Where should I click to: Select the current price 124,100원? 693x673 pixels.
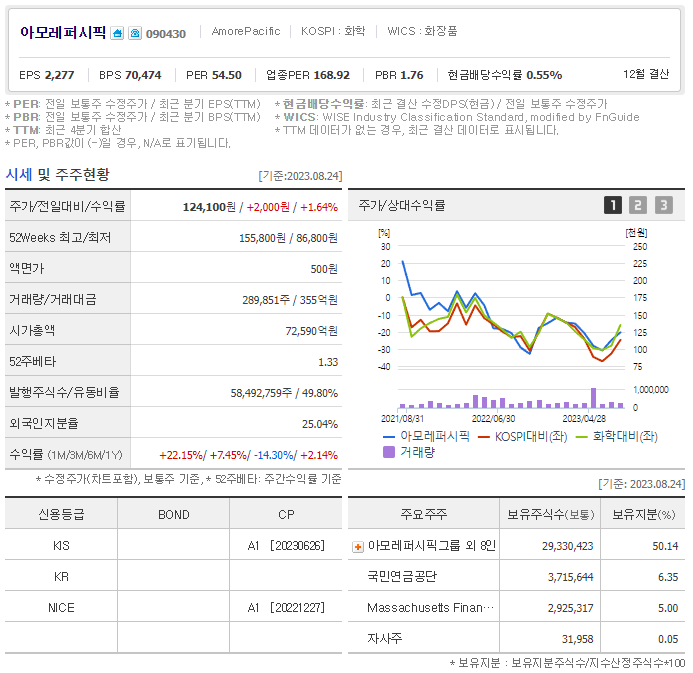209,207
